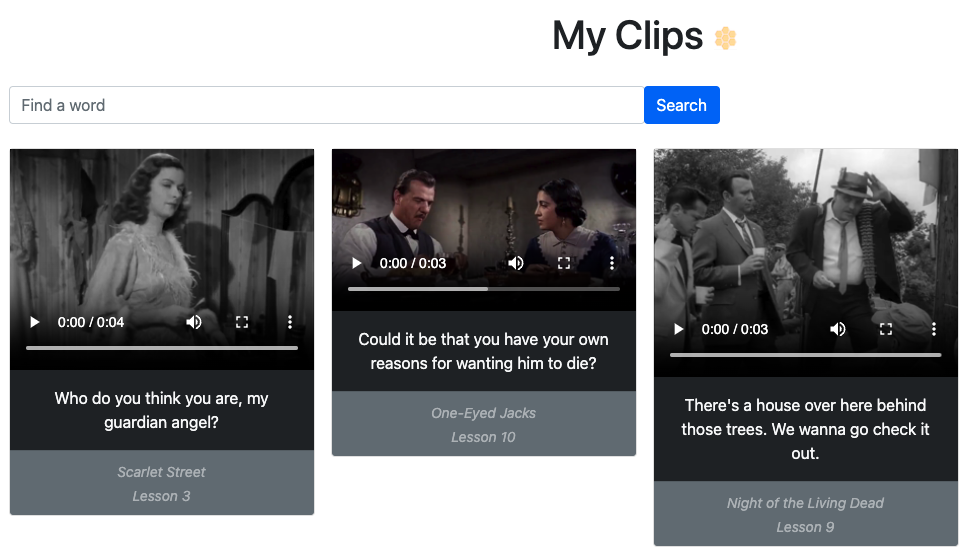This screenshot has width=965, height=554.
Task: Open more options on One-Eyed Jacks video
Action: (x=612, y=263)
